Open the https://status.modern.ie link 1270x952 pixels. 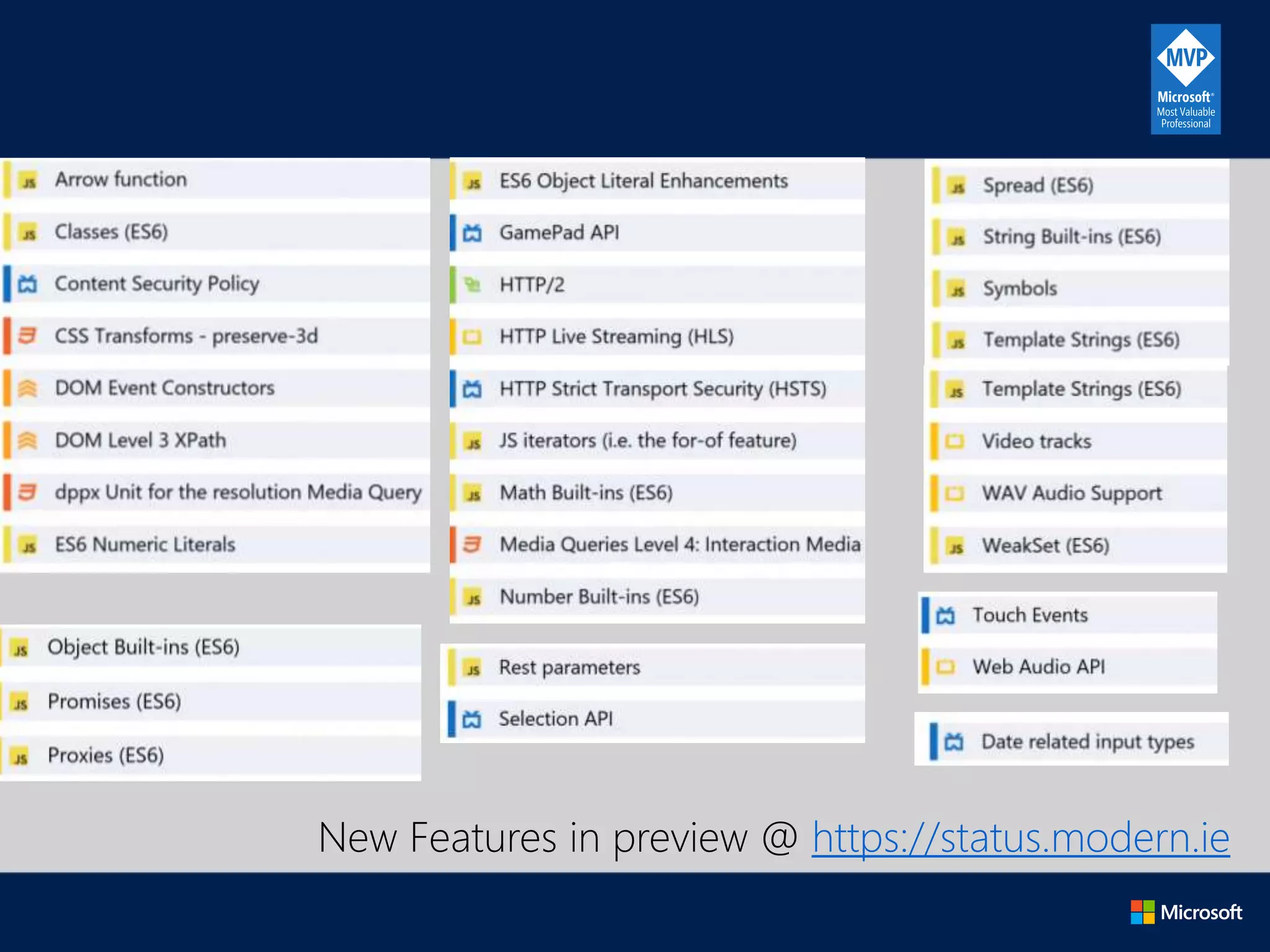coord(1021,838)
